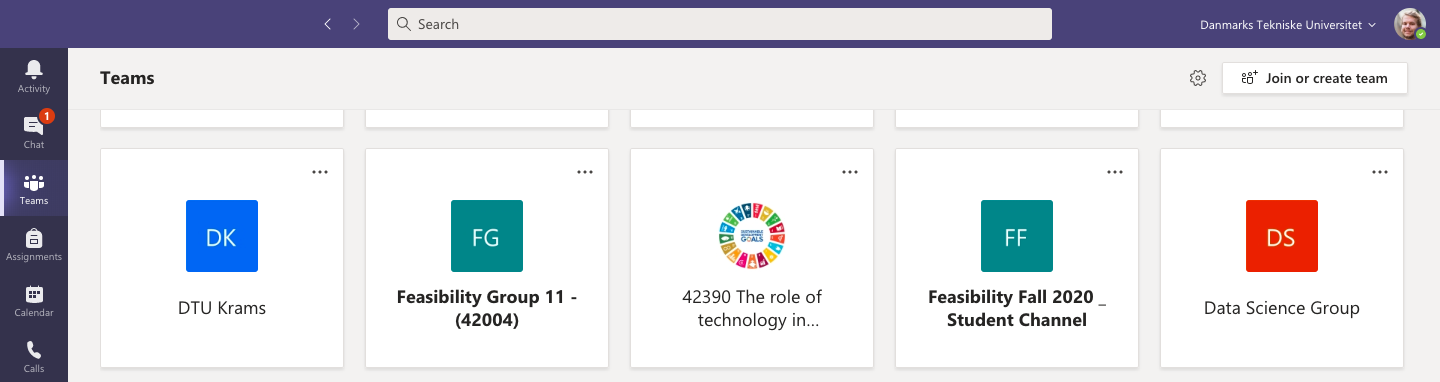Screen dimensions: 1440x382
Task: Click the Search input field
Action: 720,24
